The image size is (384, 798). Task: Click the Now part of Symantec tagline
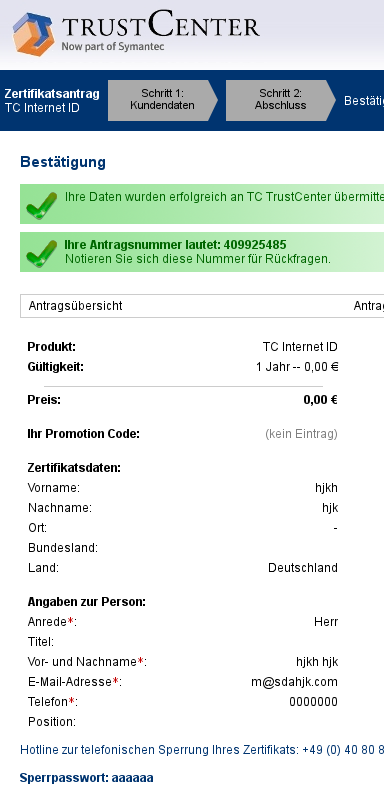(x=113, y=47)
